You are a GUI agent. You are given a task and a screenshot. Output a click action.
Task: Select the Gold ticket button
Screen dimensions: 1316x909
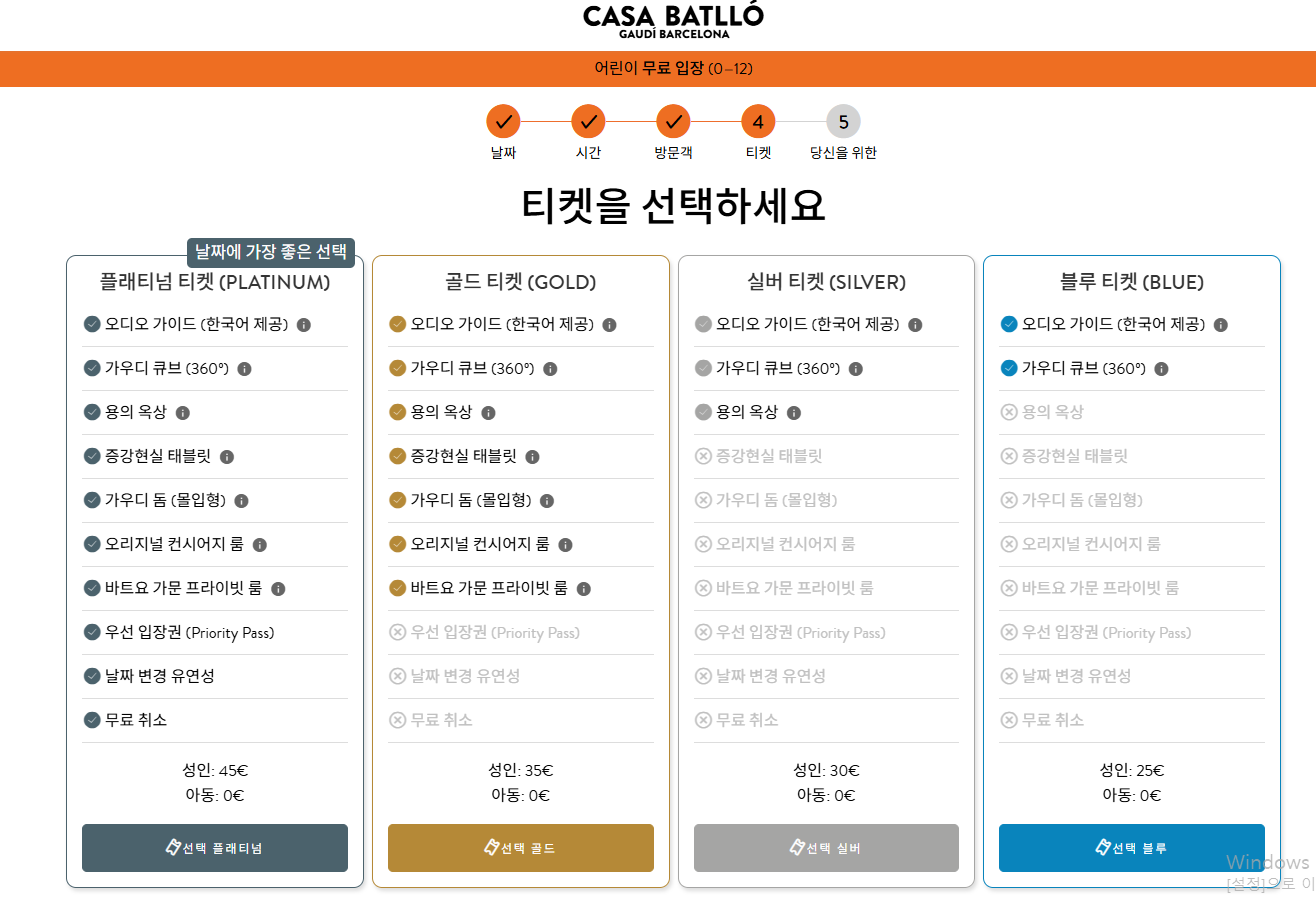[x=521, y=848]
